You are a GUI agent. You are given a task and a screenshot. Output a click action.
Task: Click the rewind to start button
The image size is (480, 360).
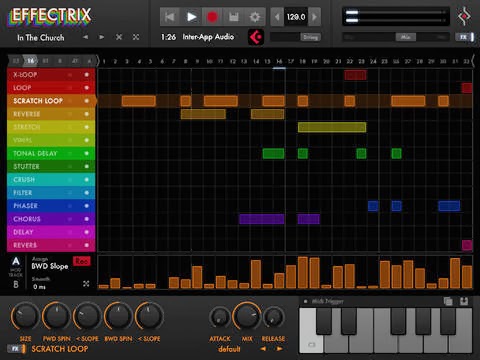170,17
